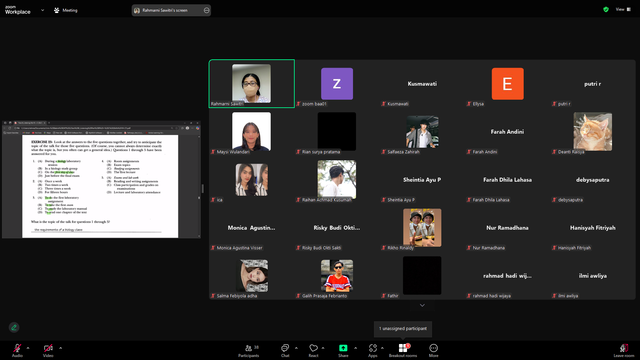Click the 1 unassigned participant tooltip
The image size is (640, 360).
(403, 329)
